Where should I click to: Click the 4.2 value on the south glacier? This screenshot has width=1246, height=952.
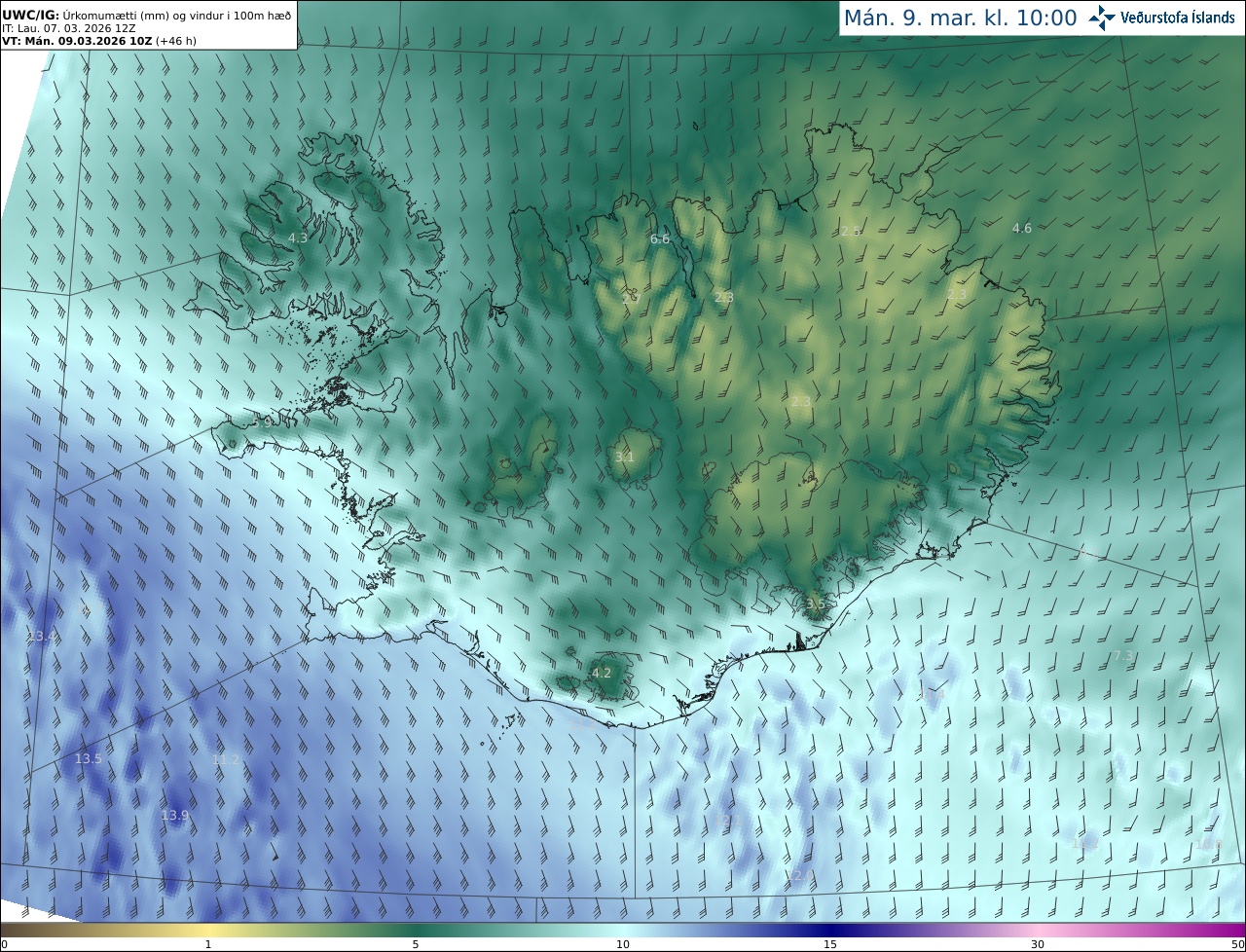[x=602, y=673]
